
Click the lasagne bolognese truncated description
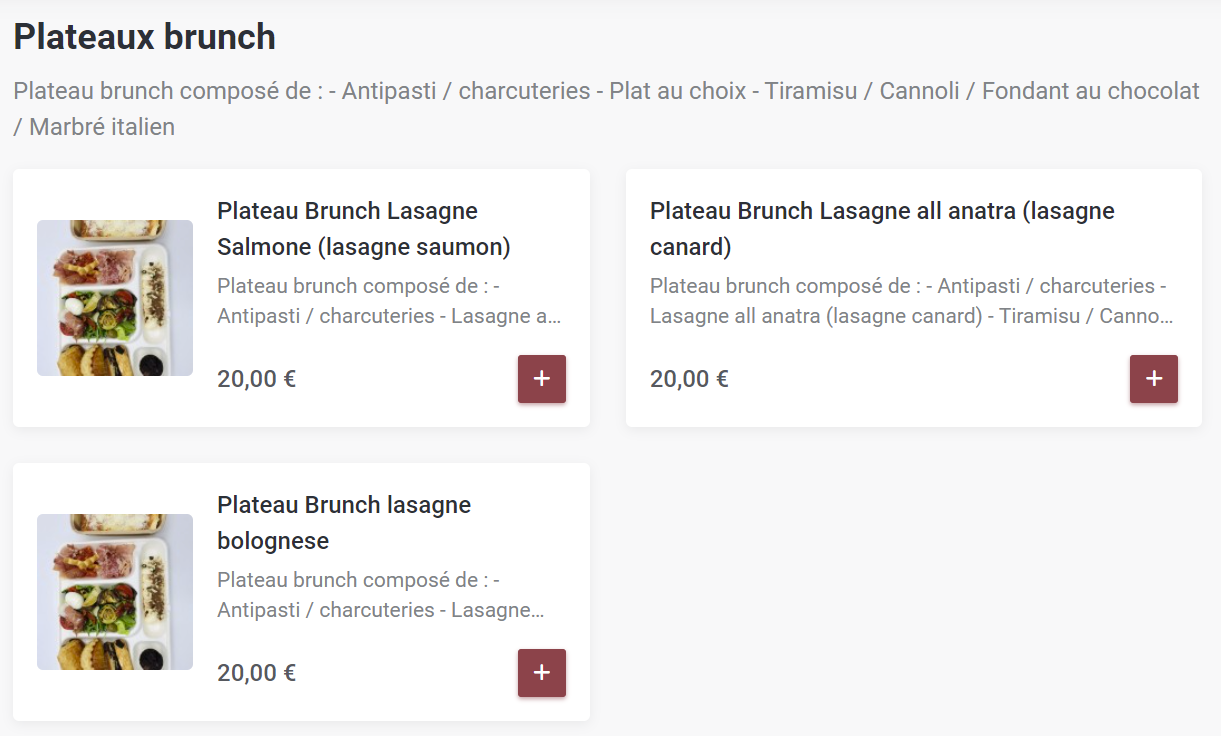click(x=381, y=595)
